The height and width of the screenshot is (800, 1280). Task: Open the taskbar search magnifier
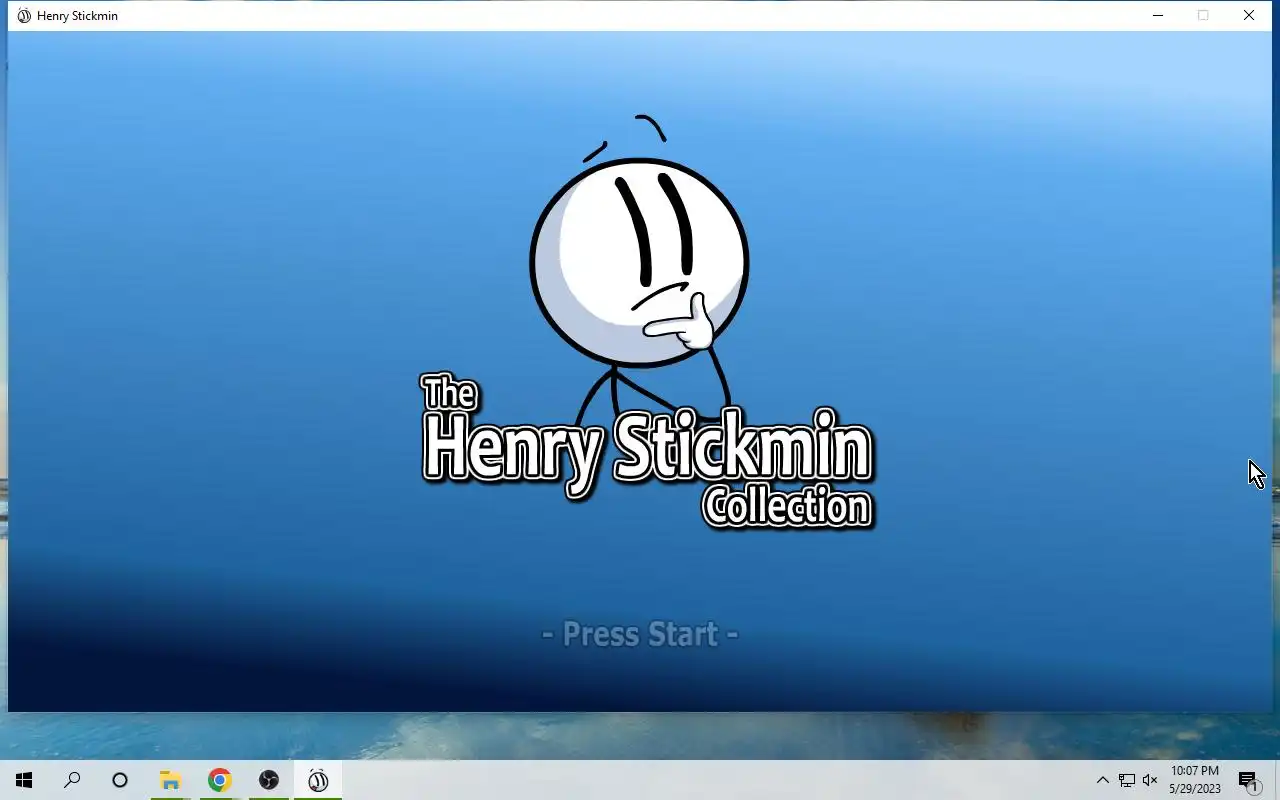(x=72, y=780)
